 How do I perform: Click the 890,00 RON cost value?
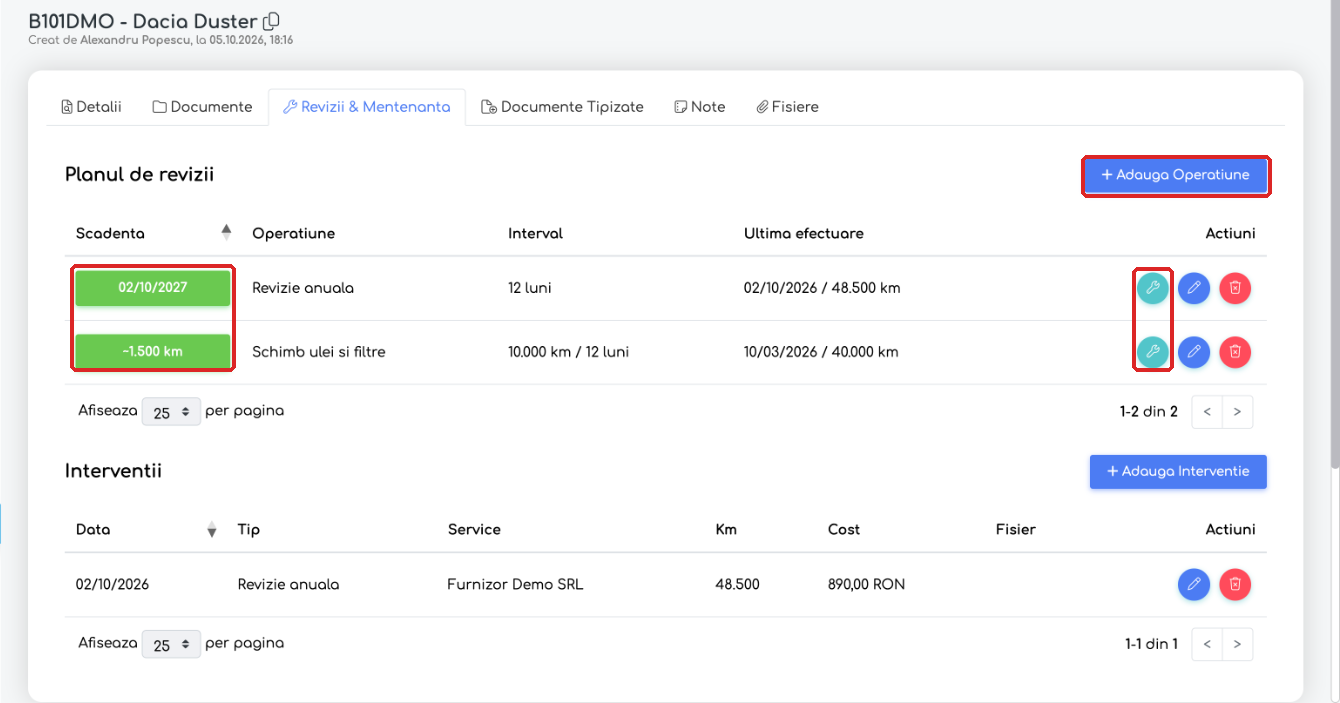pos(866,585)
